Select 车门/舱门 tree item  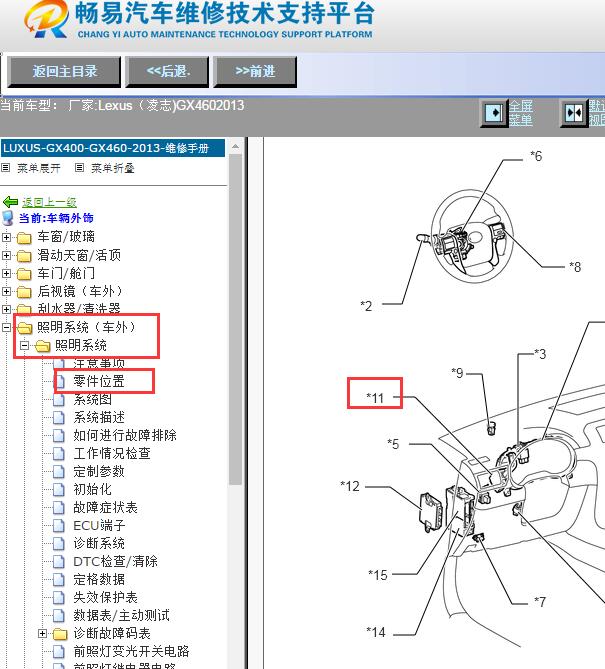pyautogui.click(x=66, y=273)
